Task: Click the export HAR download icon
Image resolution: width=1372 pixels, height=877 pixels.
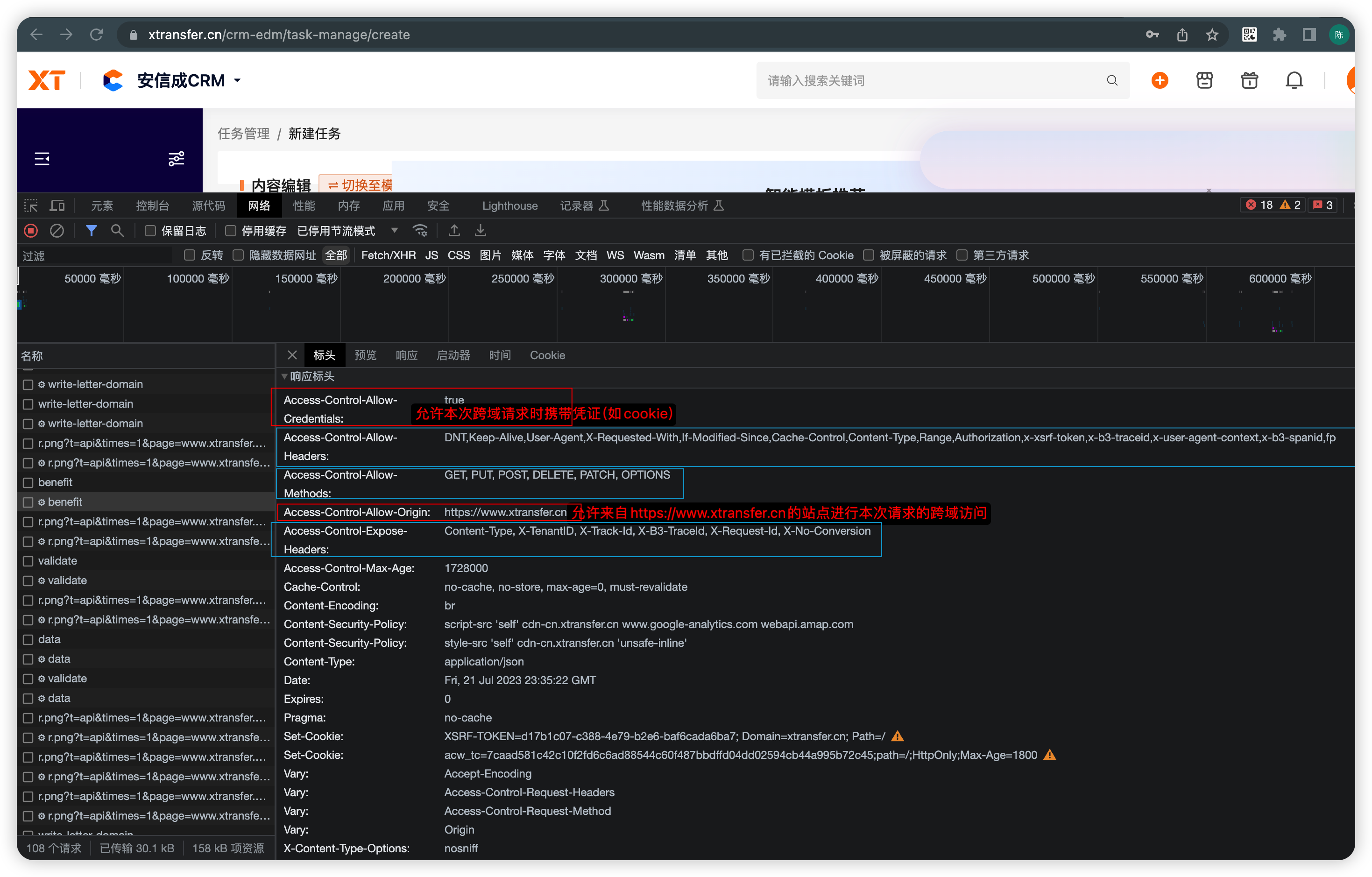Action: point(481,231)
